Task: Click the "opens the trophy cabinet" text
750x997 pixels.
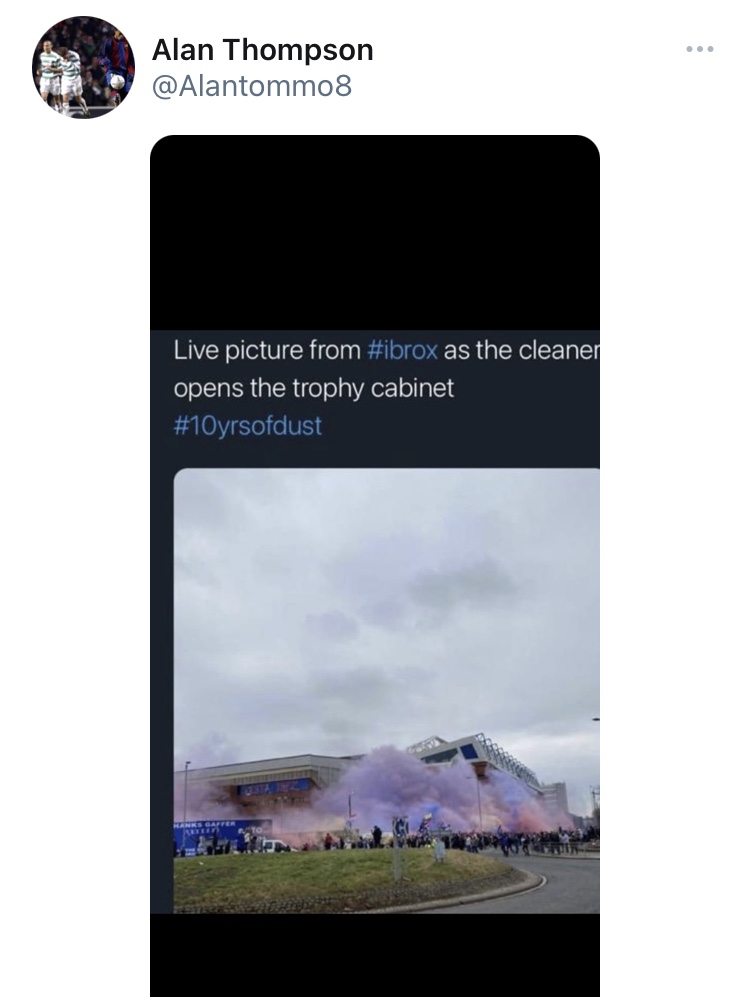Action: (314, 388)
